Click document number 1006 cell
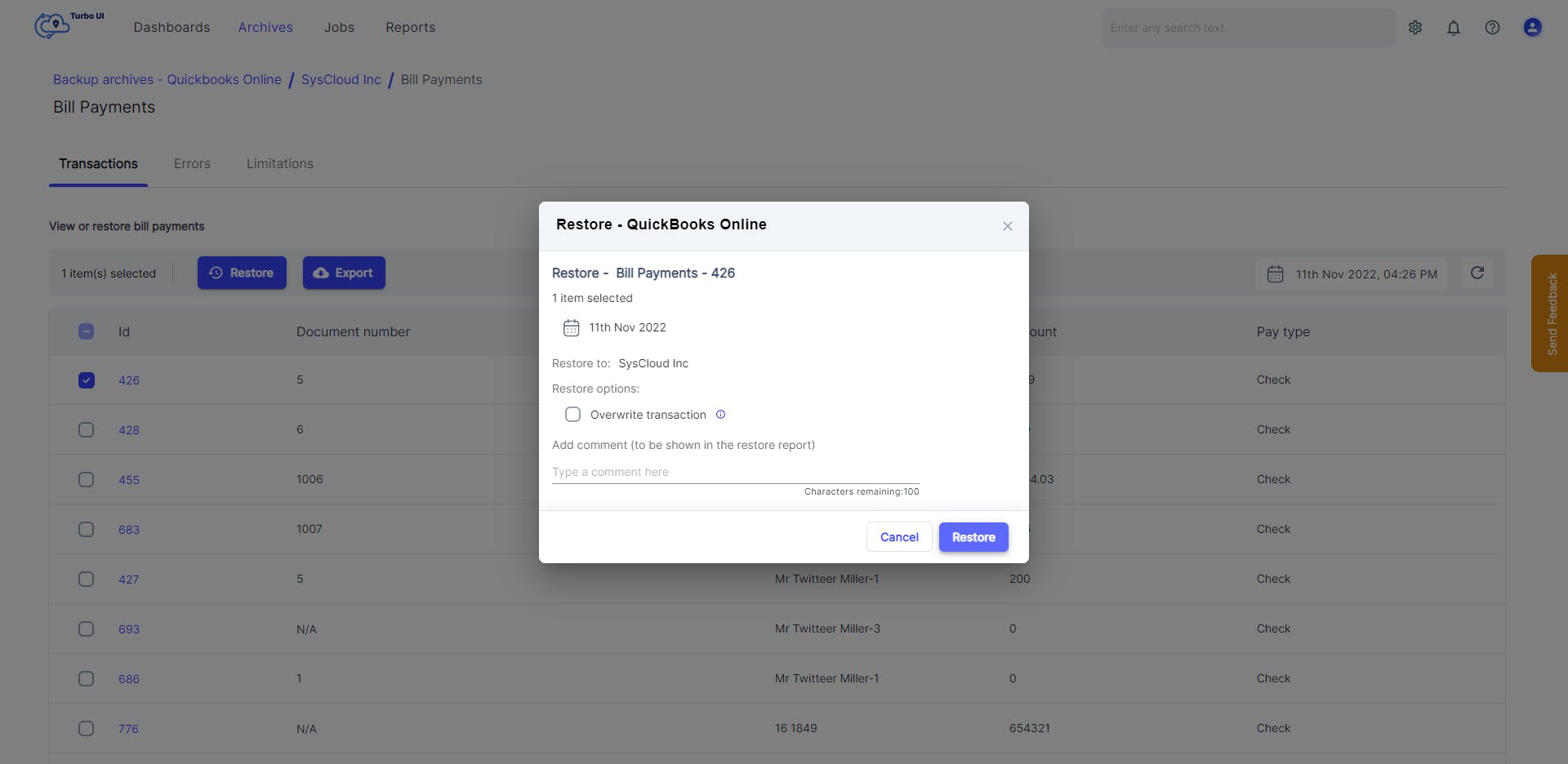Screen dimensions: 1568x764 [310, 479]
